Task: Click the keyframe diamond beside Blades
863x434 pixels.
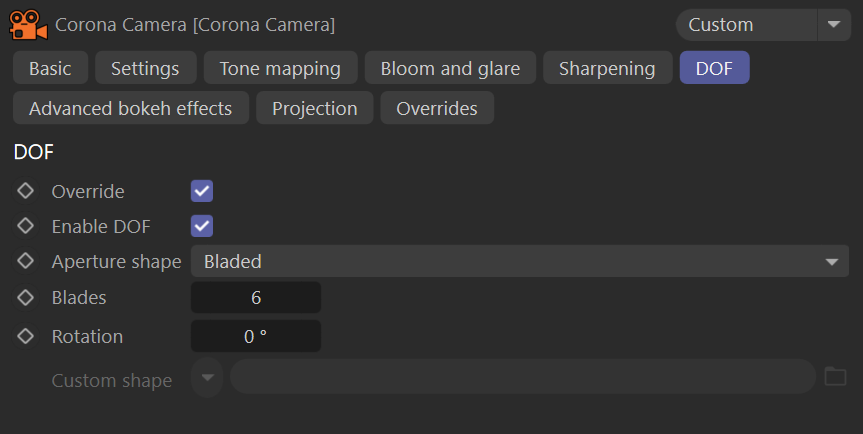Action: 25,298
